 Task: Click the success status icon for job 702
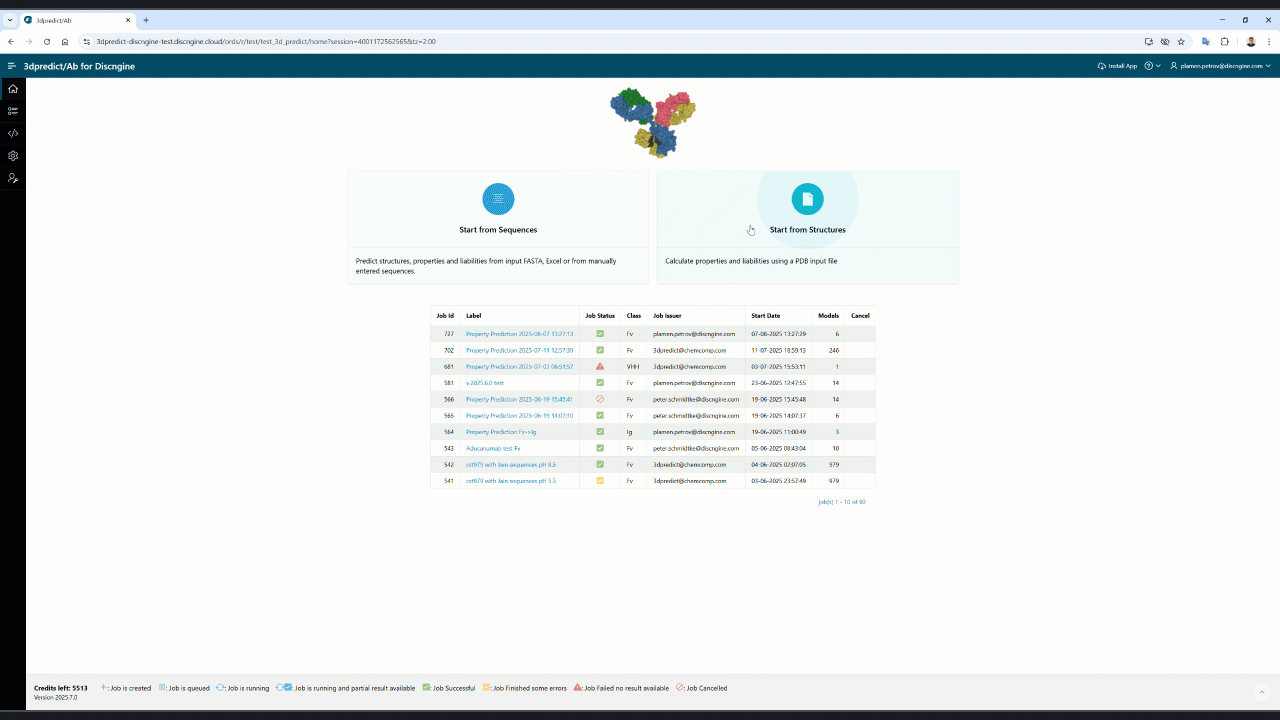(x=600, y=350)
